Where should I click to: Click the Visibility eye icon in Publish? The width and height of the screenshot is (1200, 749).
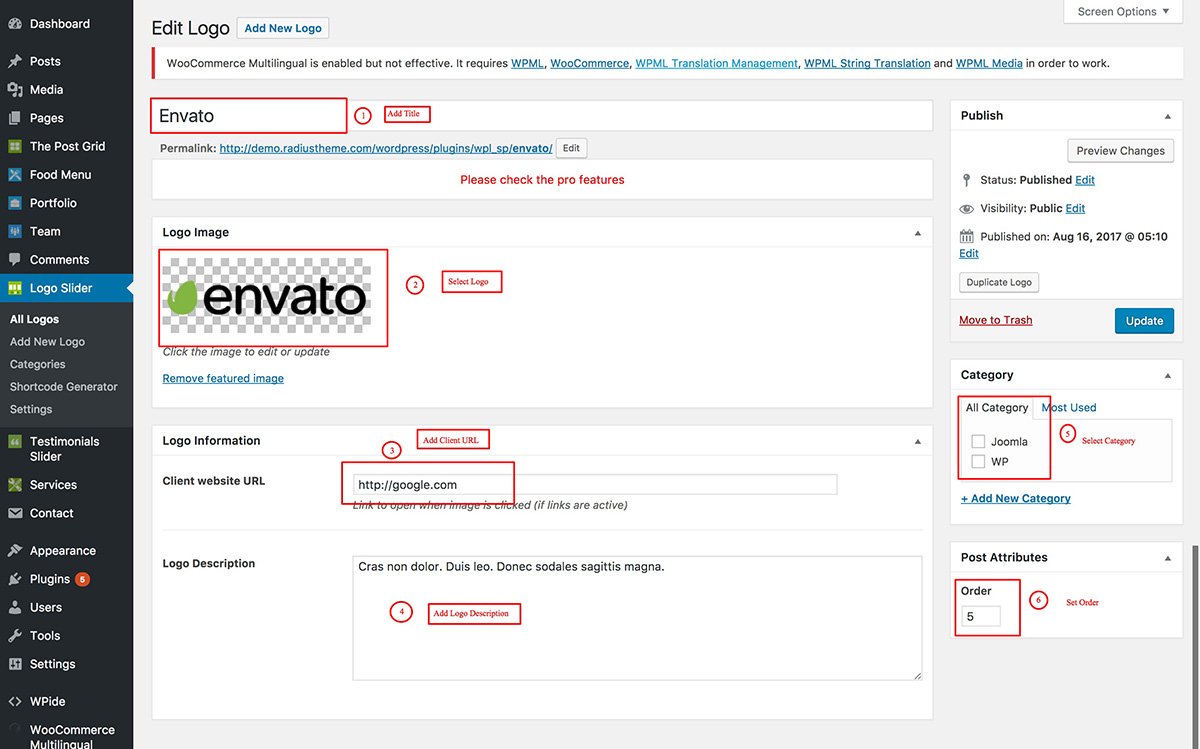[x=966, y=209]
